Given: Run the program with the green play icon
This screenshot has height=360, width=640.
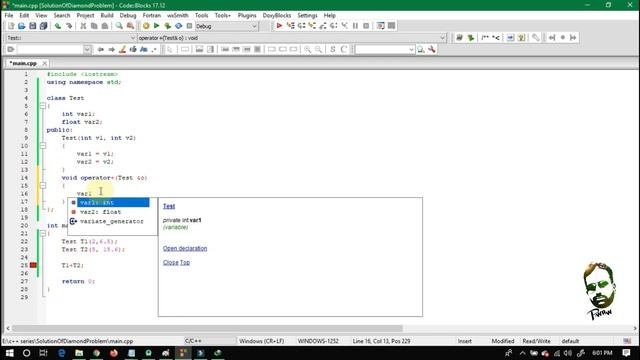Looking at the screenshot, I should (157, 26).
